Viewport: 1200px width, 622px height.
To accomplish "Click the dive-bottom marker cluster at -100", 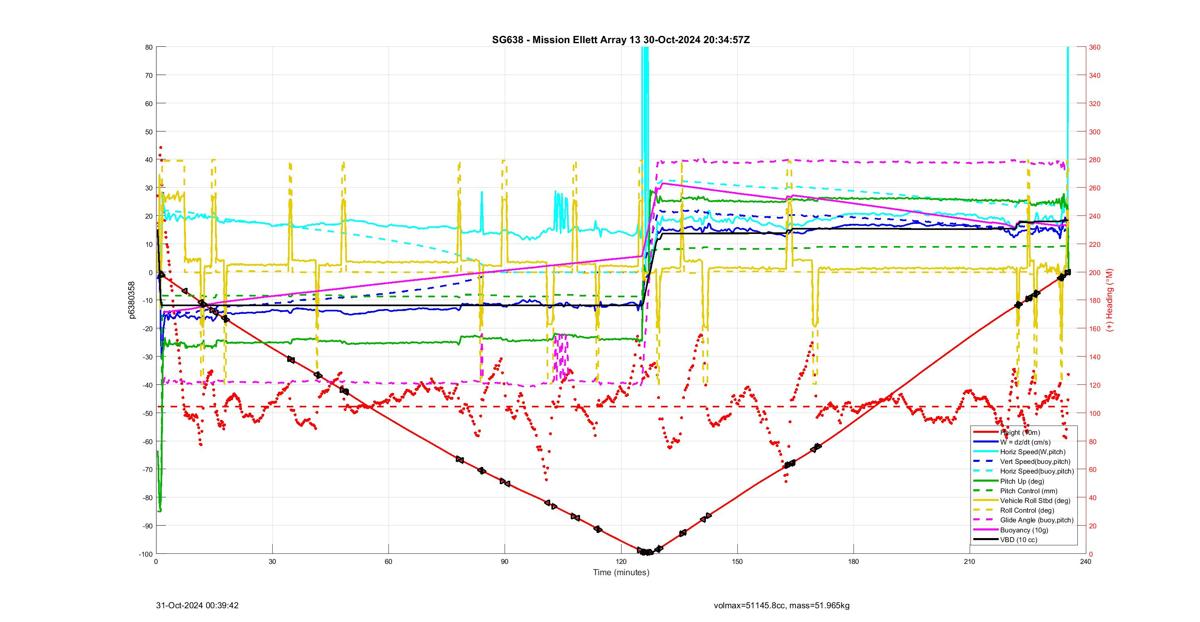I will [x=647, y=551].
